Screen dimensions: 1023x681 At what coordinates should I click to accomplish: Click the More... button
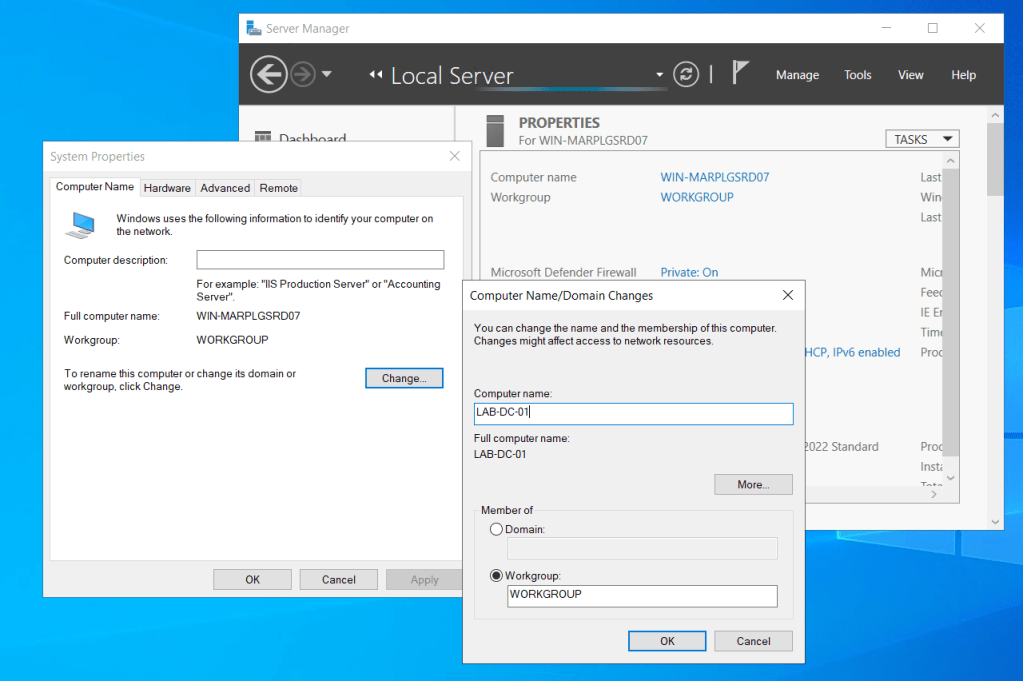753,484
